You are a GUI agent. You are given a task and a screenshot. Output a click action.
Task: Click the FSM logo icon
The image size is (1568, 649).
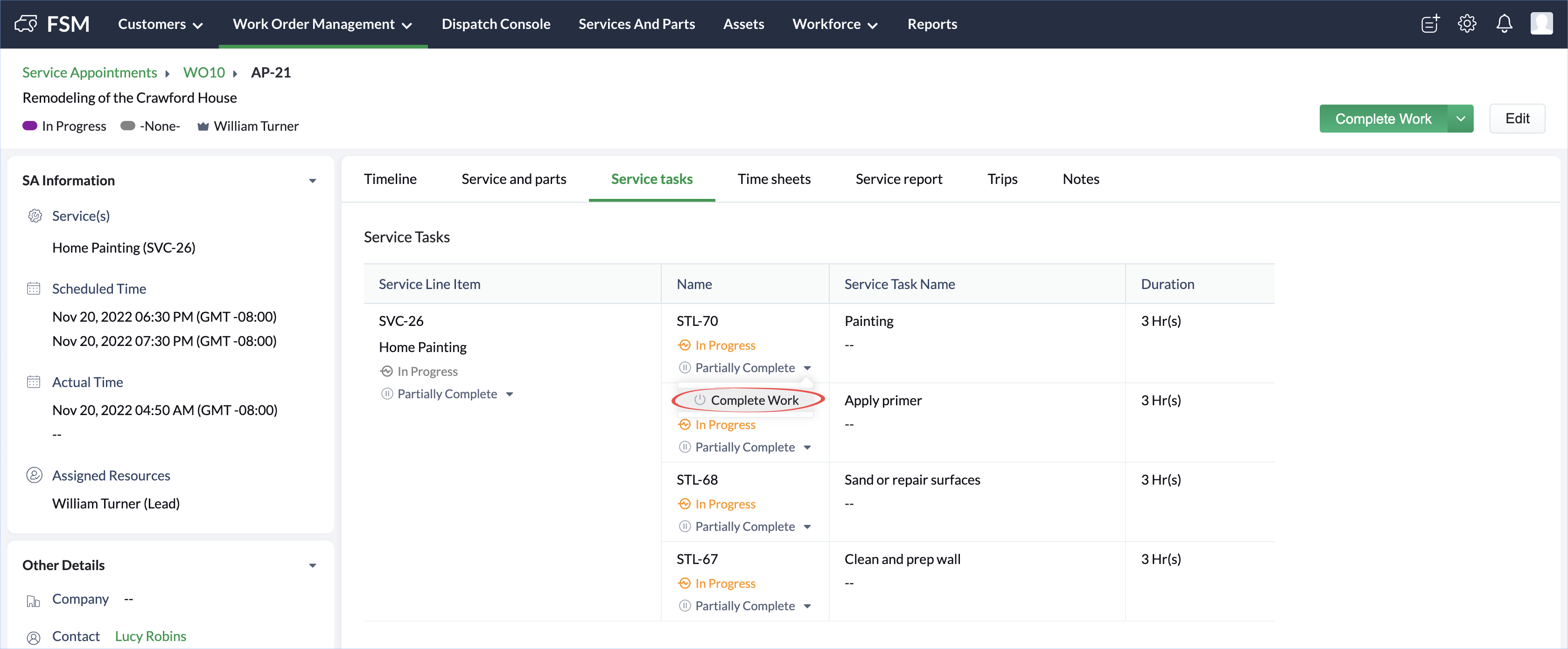(26, 24)
